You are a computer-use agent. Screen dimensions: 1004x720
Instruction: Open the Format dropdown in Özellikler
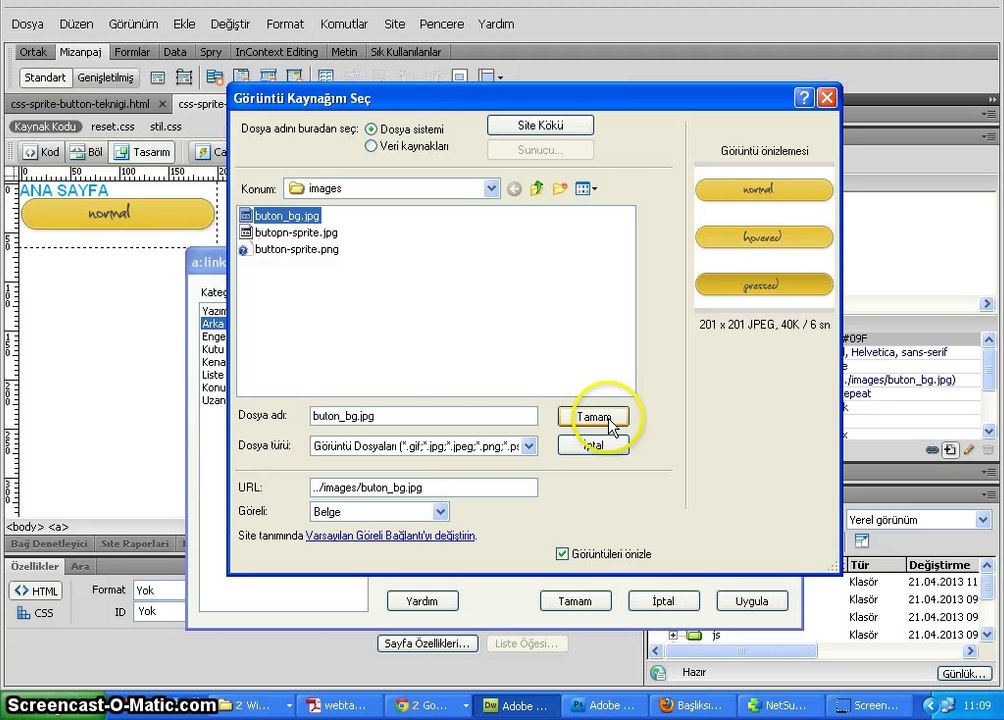(159, 590)
